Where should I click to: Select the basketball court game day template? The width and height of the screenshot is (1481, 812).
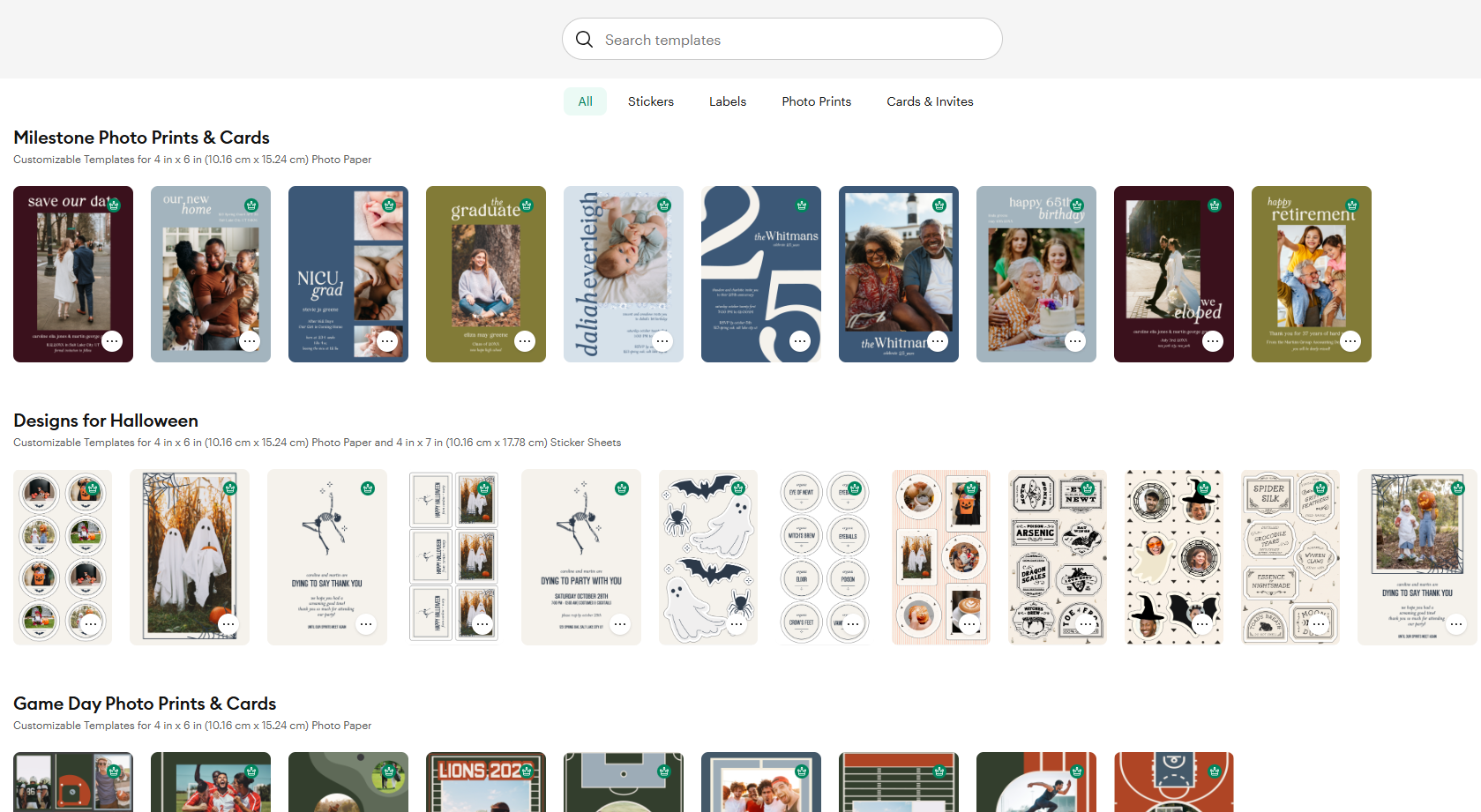pyautogui.click(x=1174, y=782)
